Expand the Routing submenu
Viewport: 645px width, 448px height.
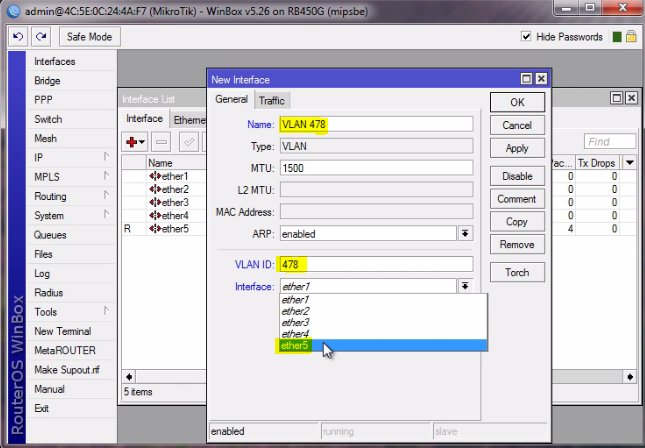pos(106,195)
